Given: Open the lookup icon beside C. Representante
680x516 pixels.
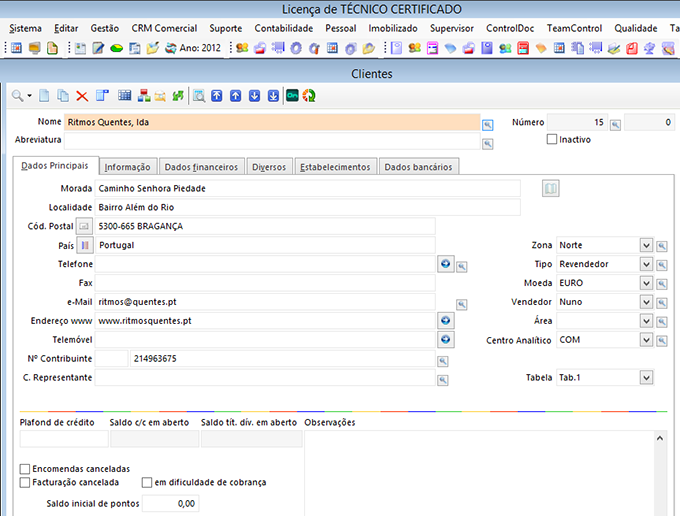Looking at the screenshot, I should click(x=443, y=380).
